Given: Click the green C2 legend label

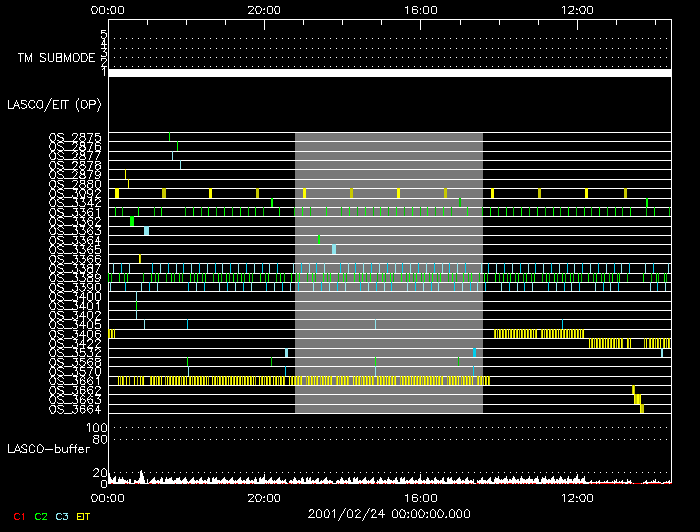Looking at the screenshot, I should tap(41, 516).
